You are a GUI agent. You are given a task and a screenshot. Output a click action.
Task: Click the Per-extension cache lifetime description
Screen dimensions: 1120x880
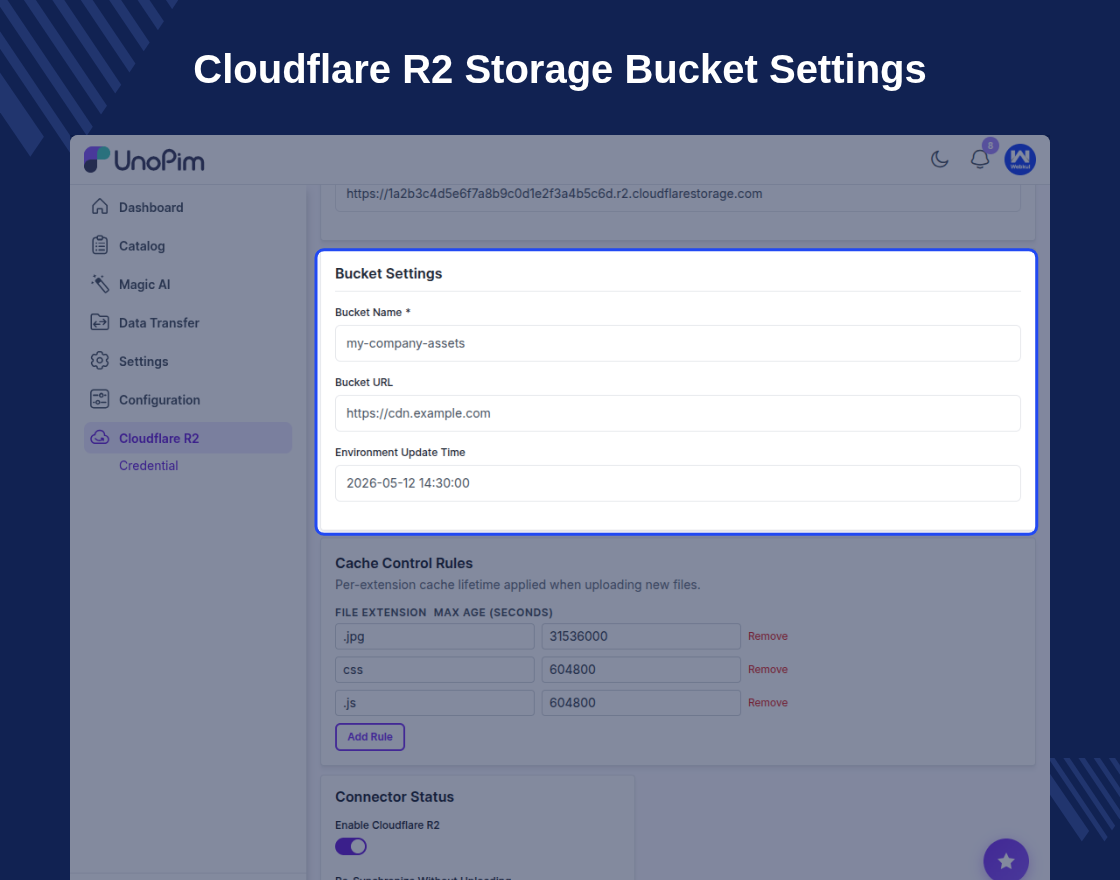pos(518,585)
